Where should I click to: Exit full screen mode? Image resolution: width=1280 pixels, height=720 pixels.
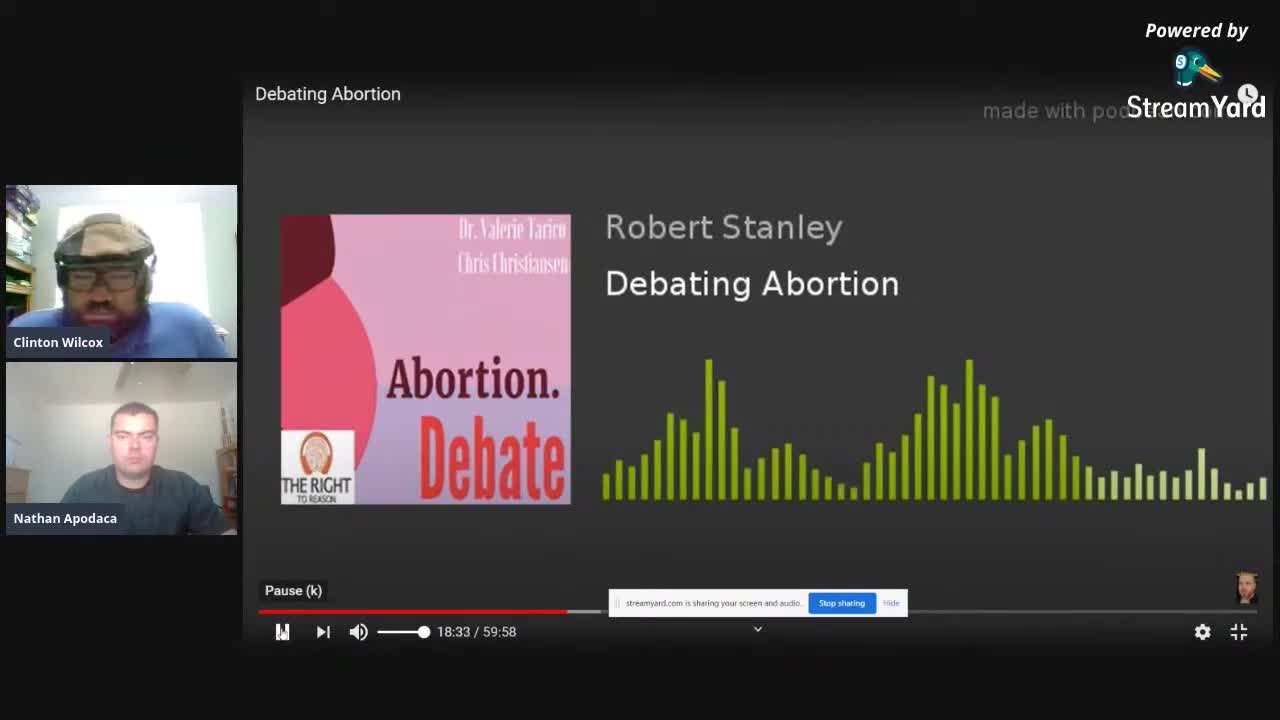1239,632
